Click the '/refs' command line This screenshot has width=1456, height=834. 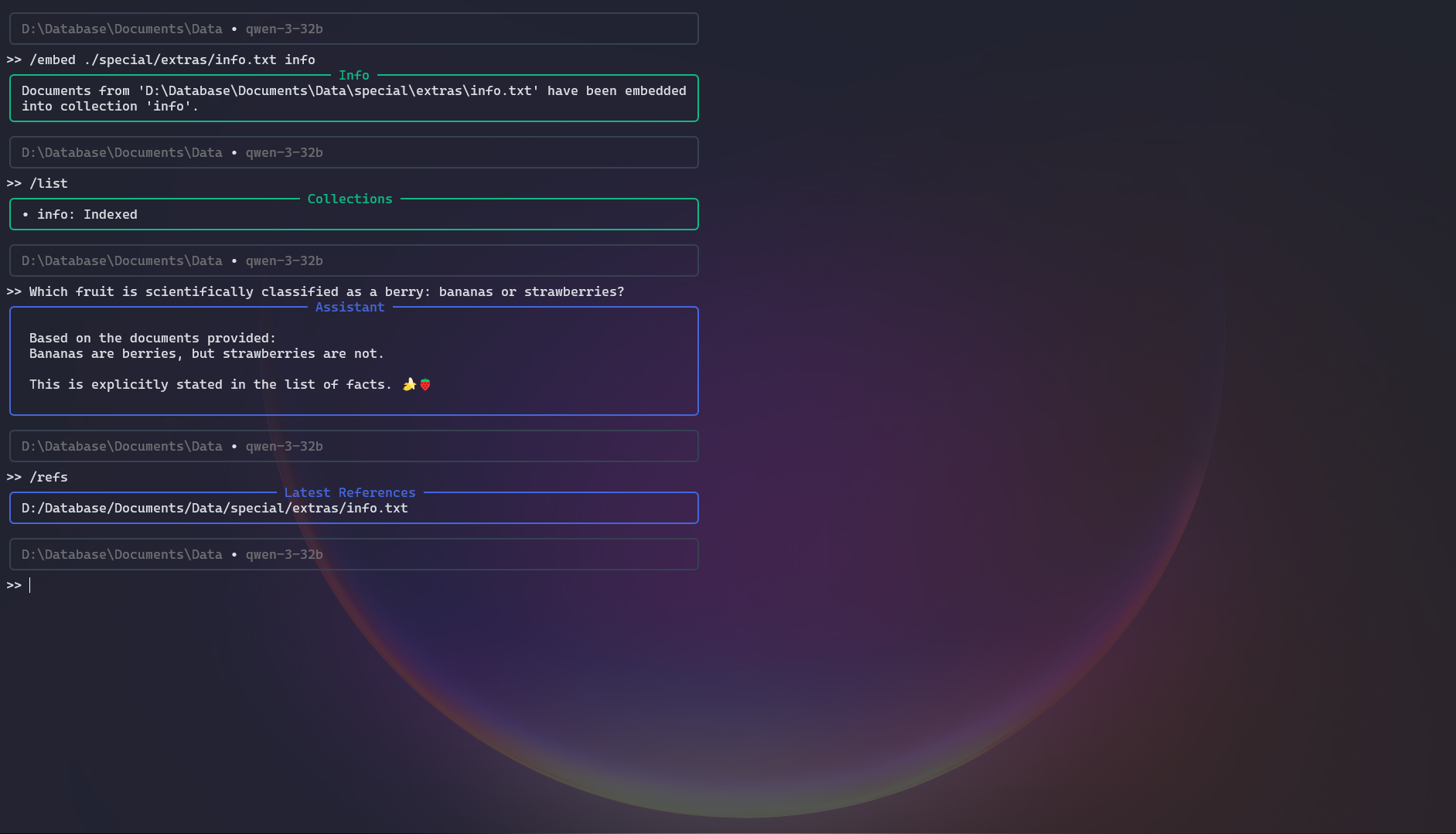click(48, 477)
